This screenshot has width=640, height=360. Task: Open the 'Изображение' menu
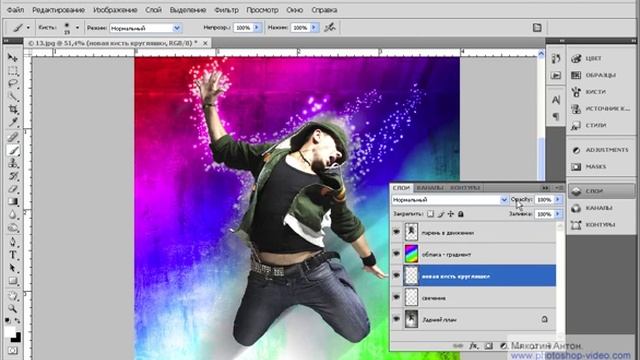(x=115, y=10)
